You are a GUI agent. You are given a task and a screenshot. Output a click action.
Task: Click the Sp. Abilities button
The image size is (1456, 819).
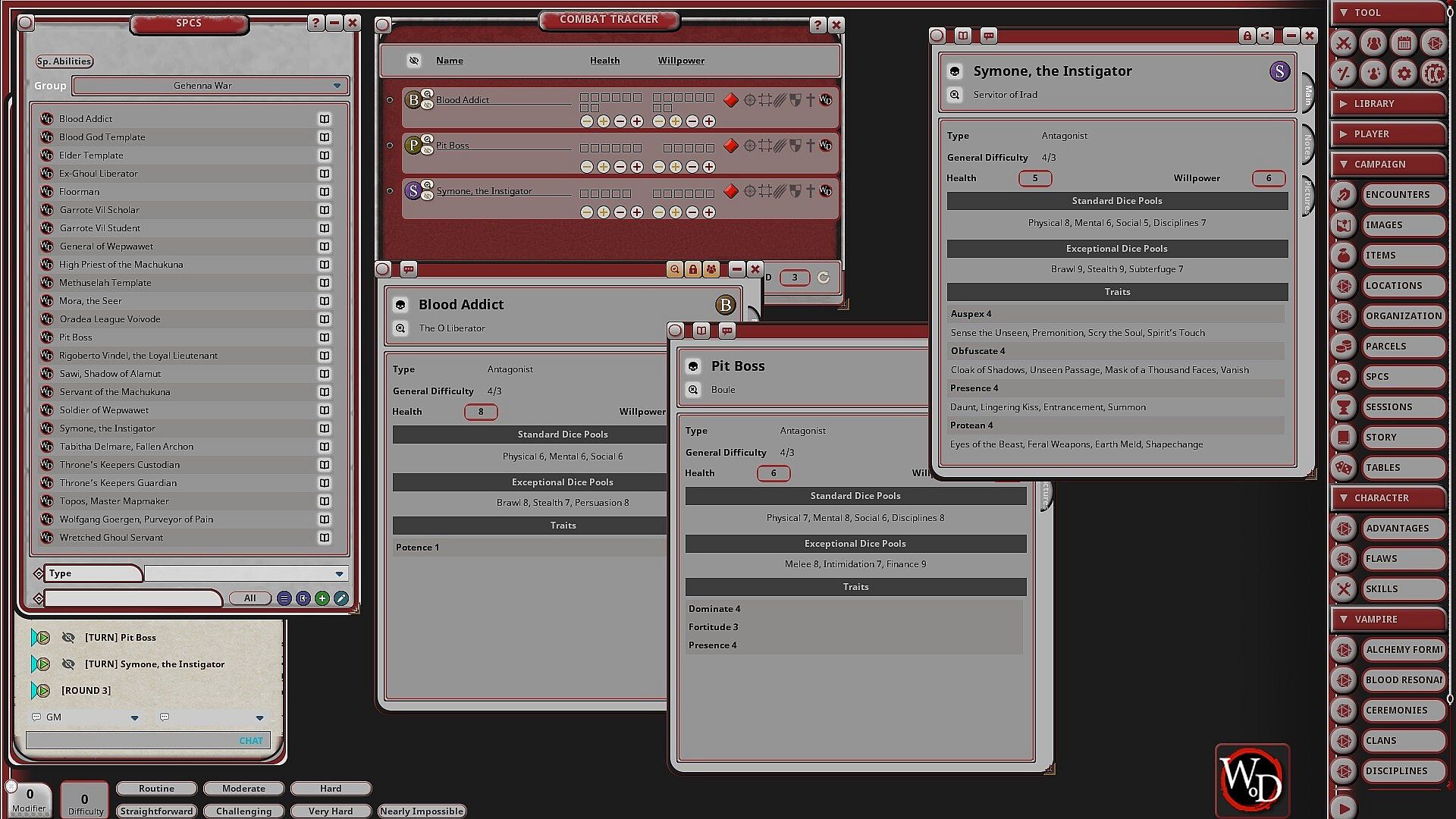[64, 61]
